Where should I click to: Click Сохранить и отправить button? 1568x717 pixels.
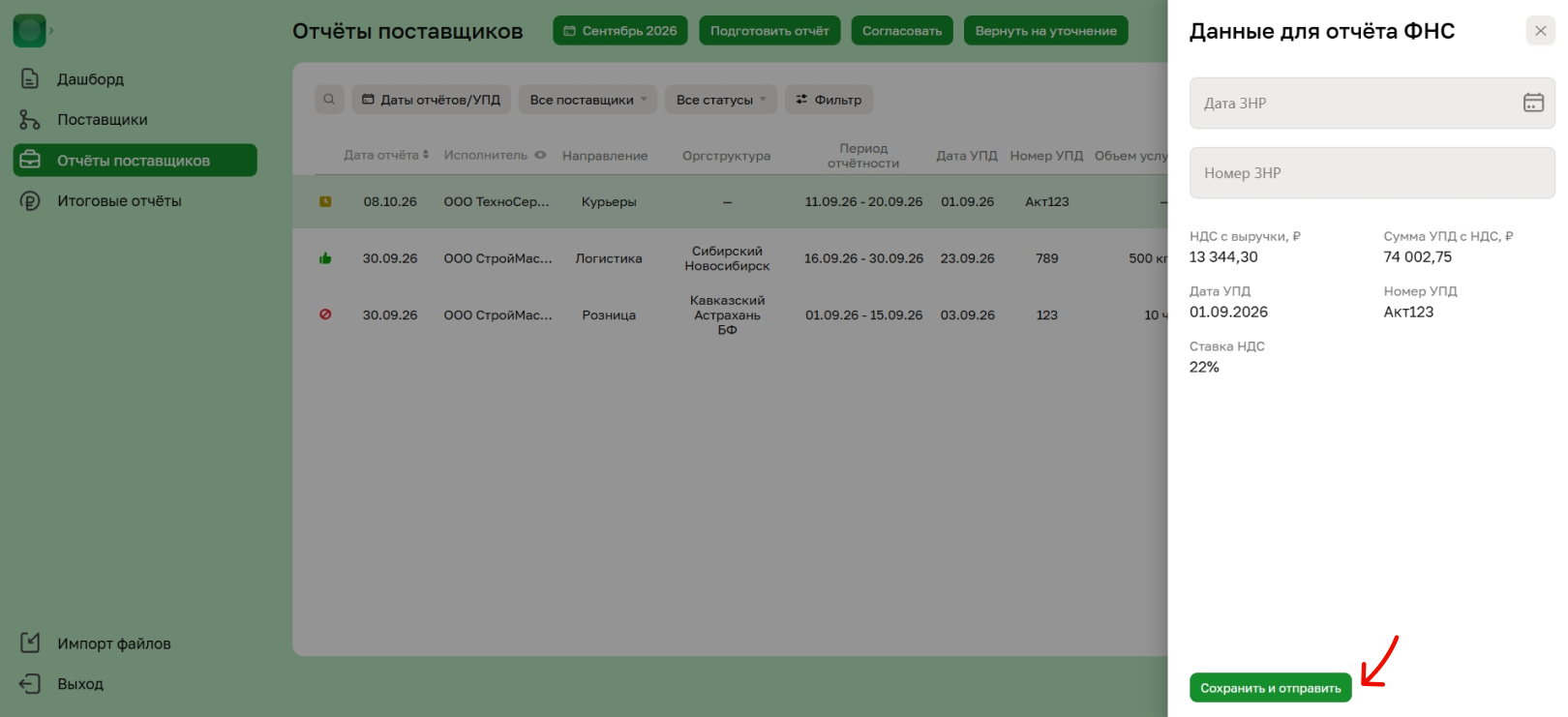tap(1271, 688)
